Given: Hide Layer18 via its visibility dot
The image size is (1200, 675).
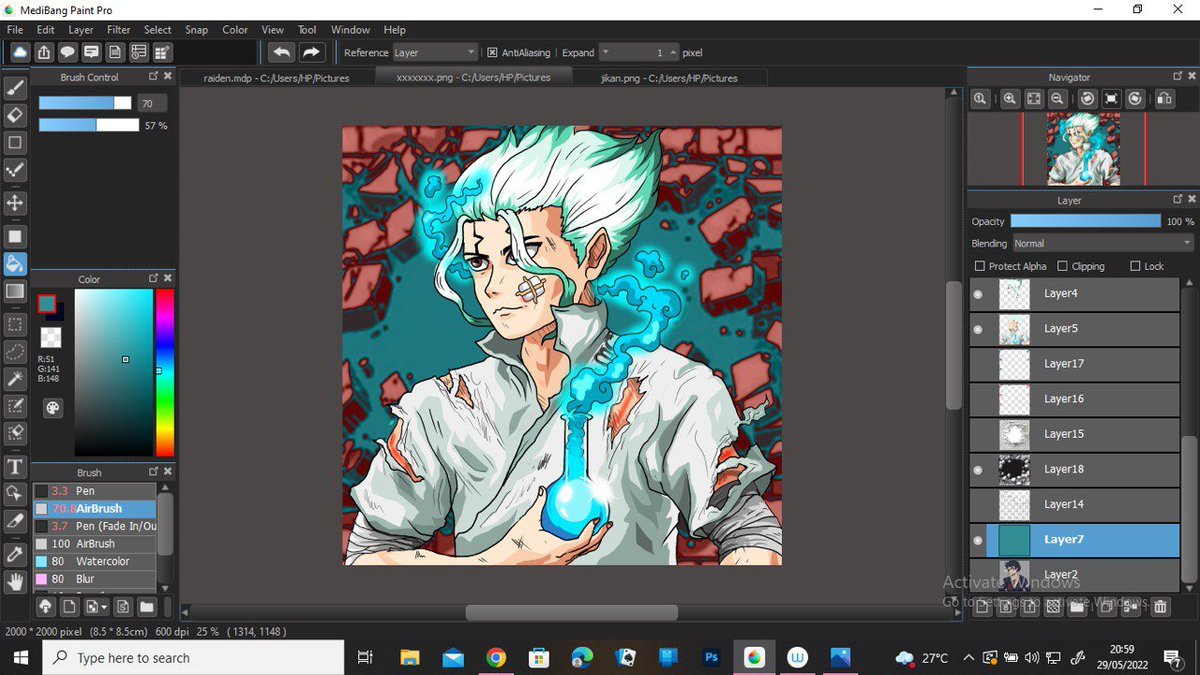Looking at the screenshot, I should (978, 469).
